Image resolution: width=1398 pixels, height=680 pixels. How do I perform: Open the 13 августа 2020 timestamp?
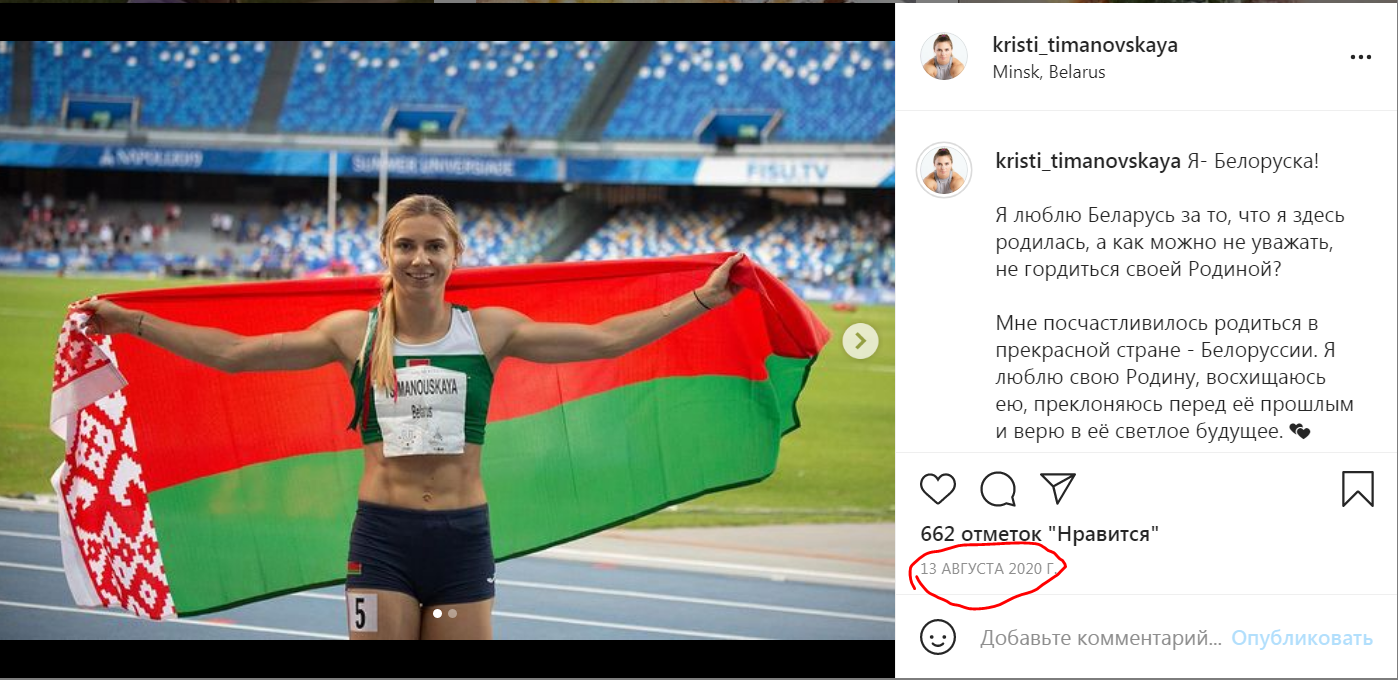point(987,568)
